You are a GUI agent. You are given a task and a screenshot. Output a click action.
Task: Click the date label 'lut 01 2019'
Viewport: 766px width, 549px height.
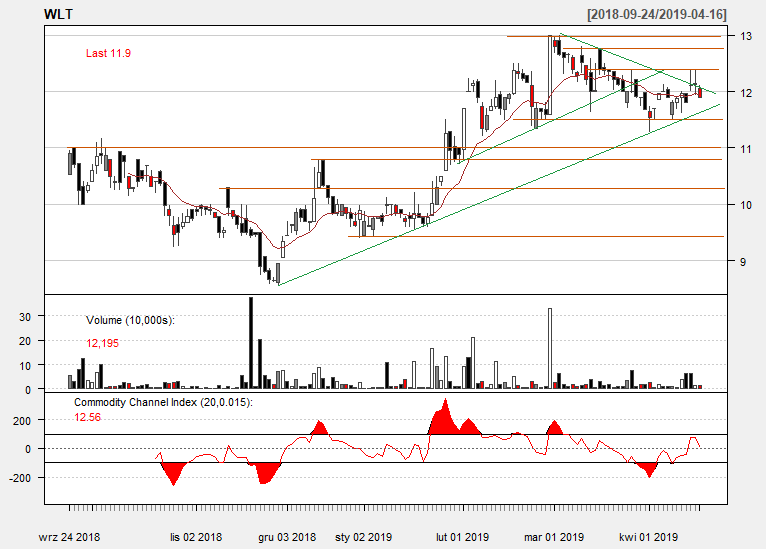tap(463, 537)
